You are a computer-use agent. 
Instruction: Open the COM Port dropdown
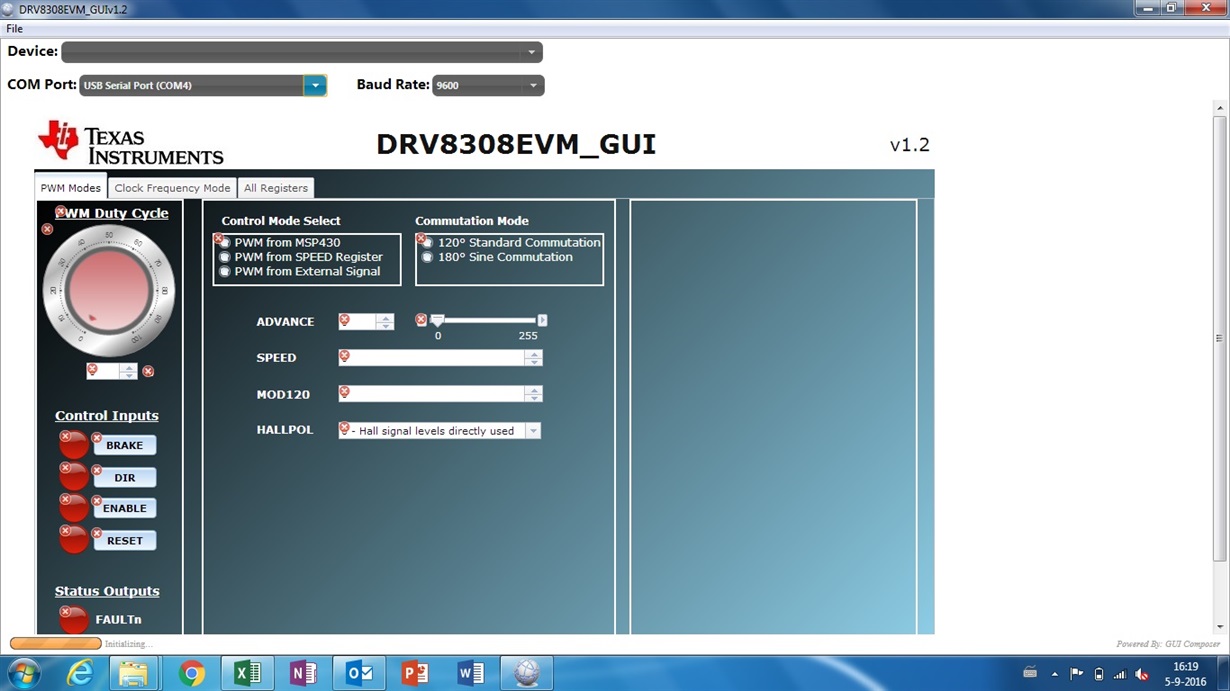click(x=315, y=85)
